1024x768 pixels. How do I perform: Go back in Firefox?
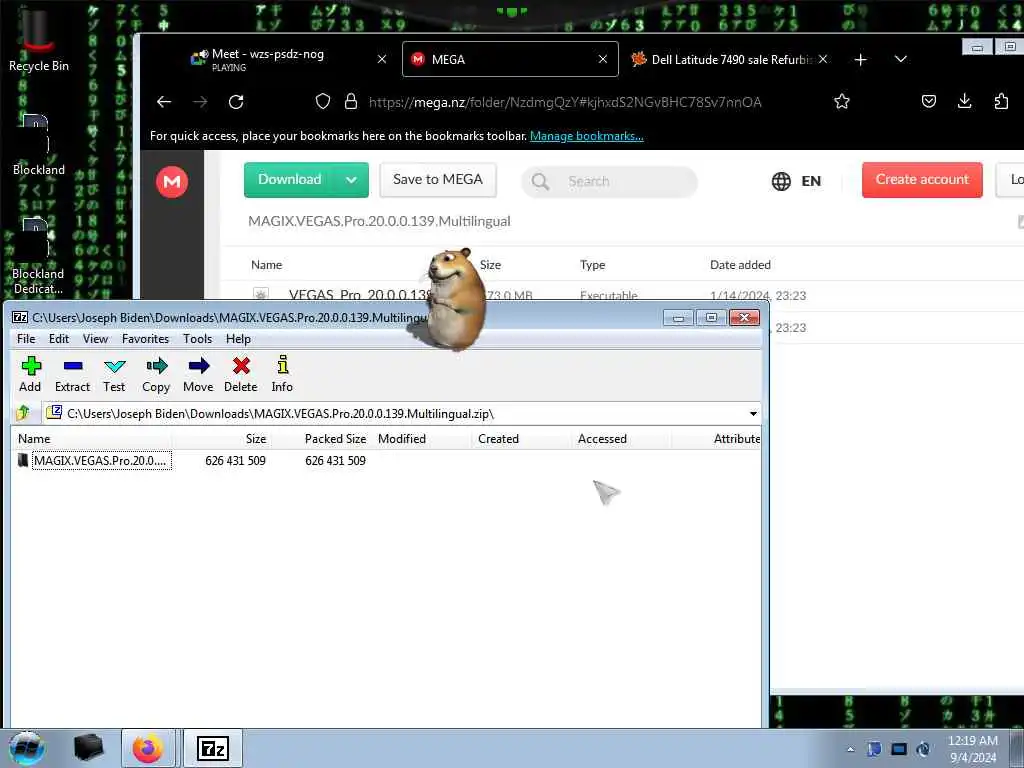pyautogui.click(x=164, y=102)
